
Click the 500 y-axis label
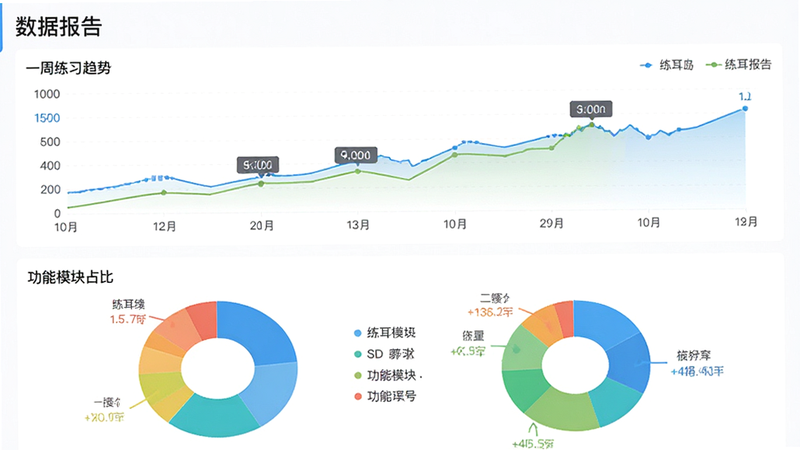coord(50,142)
